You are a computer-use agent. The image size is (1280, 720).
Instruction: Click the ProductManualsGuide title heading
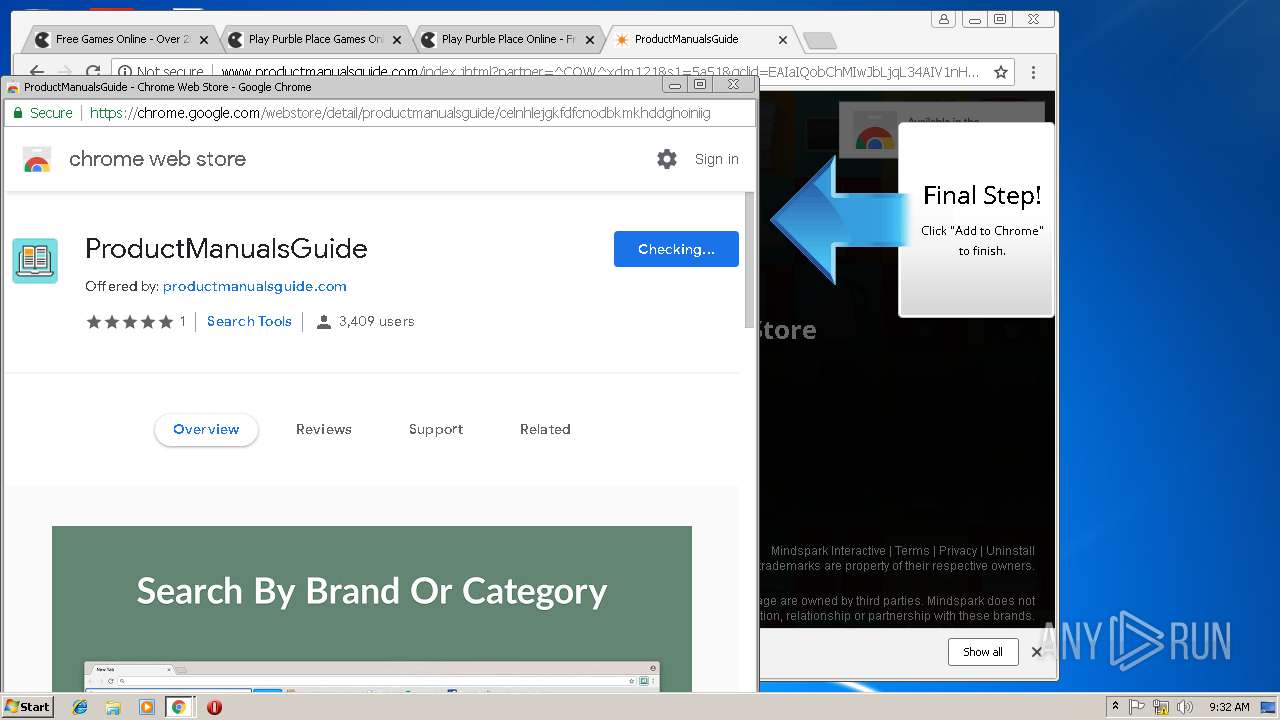[x=226, y=249]
